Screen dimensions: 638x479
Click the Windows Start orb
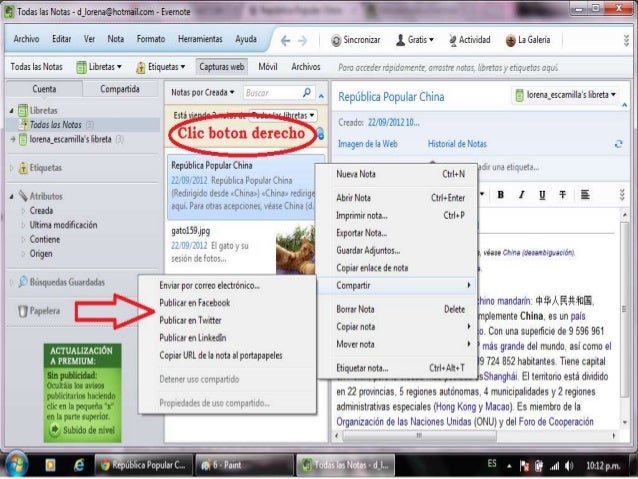[x=16, y=464]
